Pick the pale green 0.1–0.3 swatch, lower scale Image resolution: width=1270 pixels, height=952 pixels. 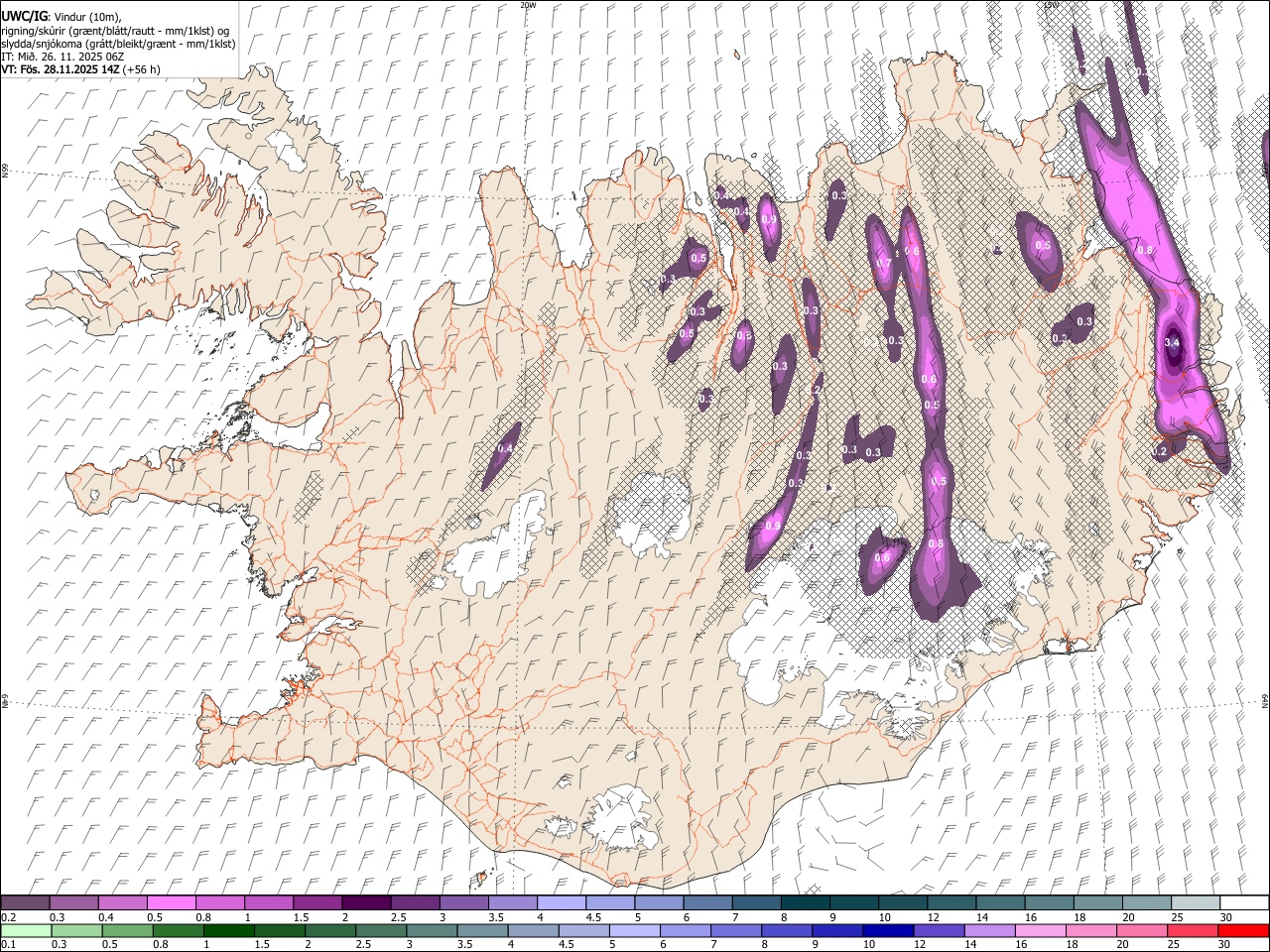click(26, 930)
